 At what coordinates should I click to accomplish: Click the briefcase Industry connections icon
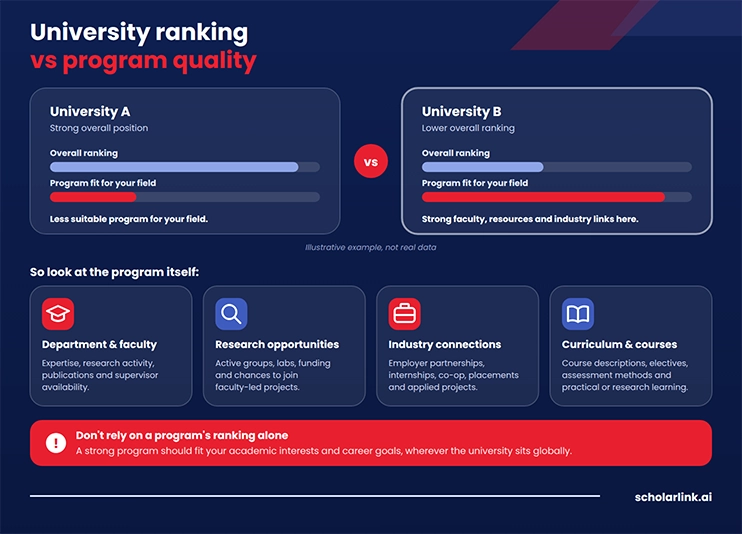(x=405, y=314)
